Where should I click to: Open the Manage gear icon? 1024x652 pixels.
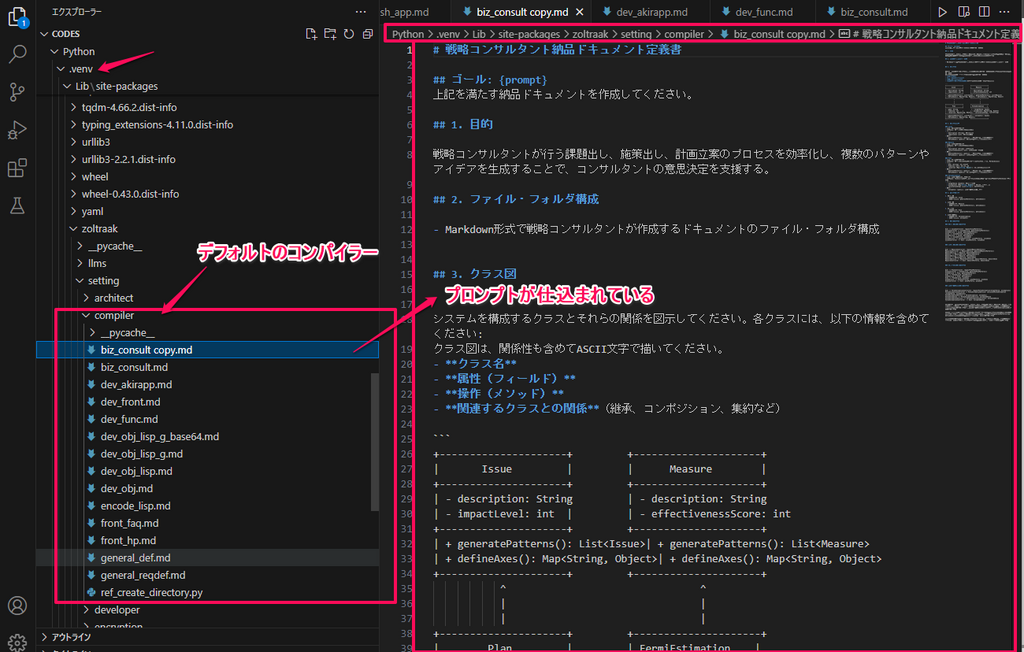tap(18, 643)
